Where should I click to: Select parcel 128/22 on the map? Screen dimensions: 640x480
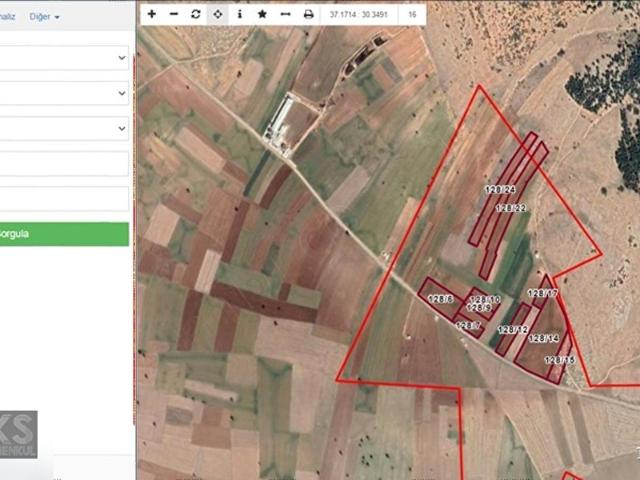(x=511, y=209)
